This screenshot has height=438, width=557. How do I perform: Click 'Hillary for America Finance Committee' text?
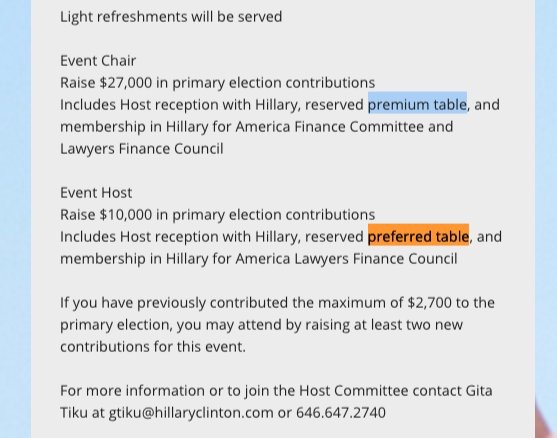(294, 127)
